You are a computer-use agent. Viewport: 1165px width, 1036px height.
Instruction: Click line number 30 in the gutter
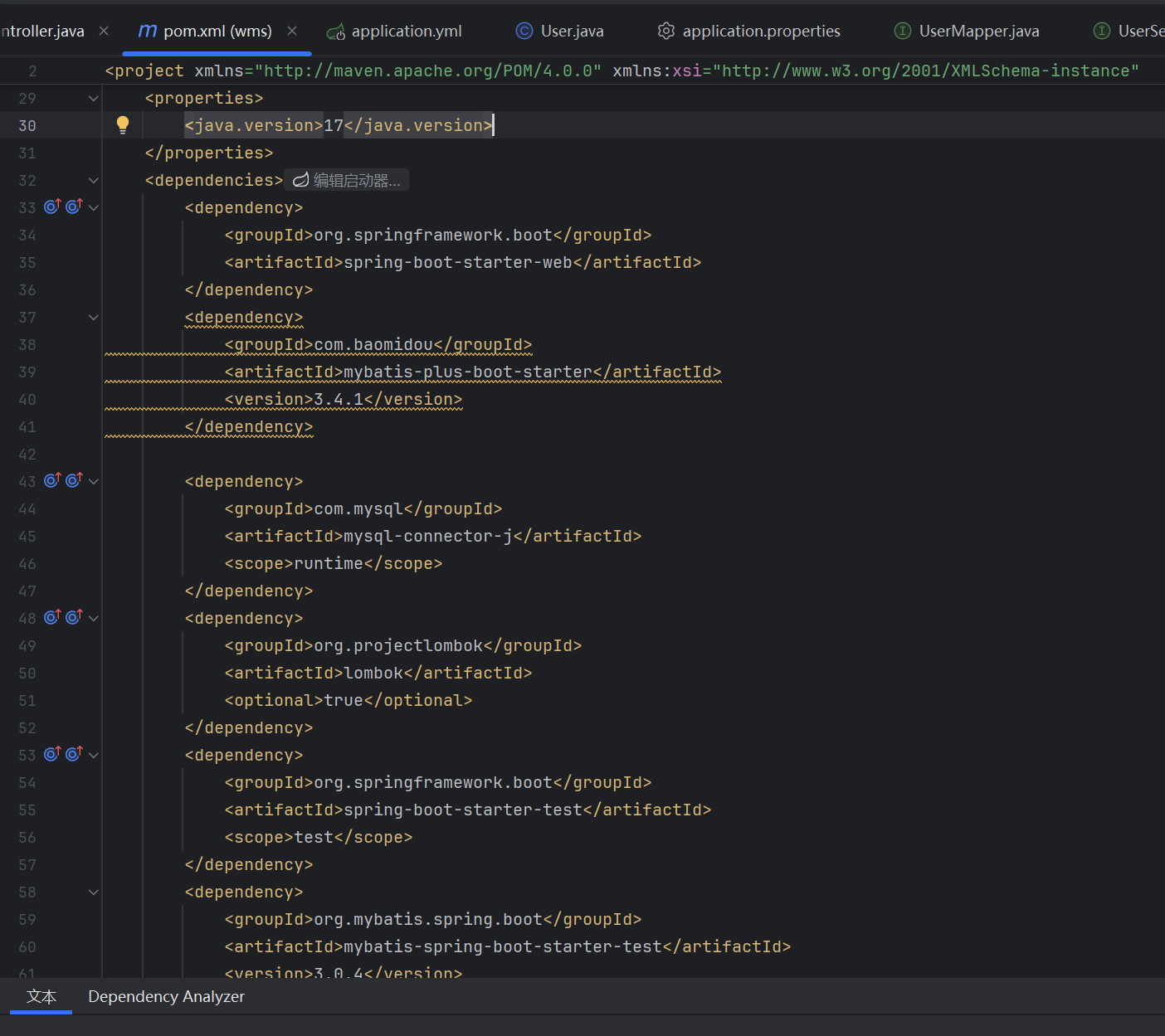coord(27,125)
